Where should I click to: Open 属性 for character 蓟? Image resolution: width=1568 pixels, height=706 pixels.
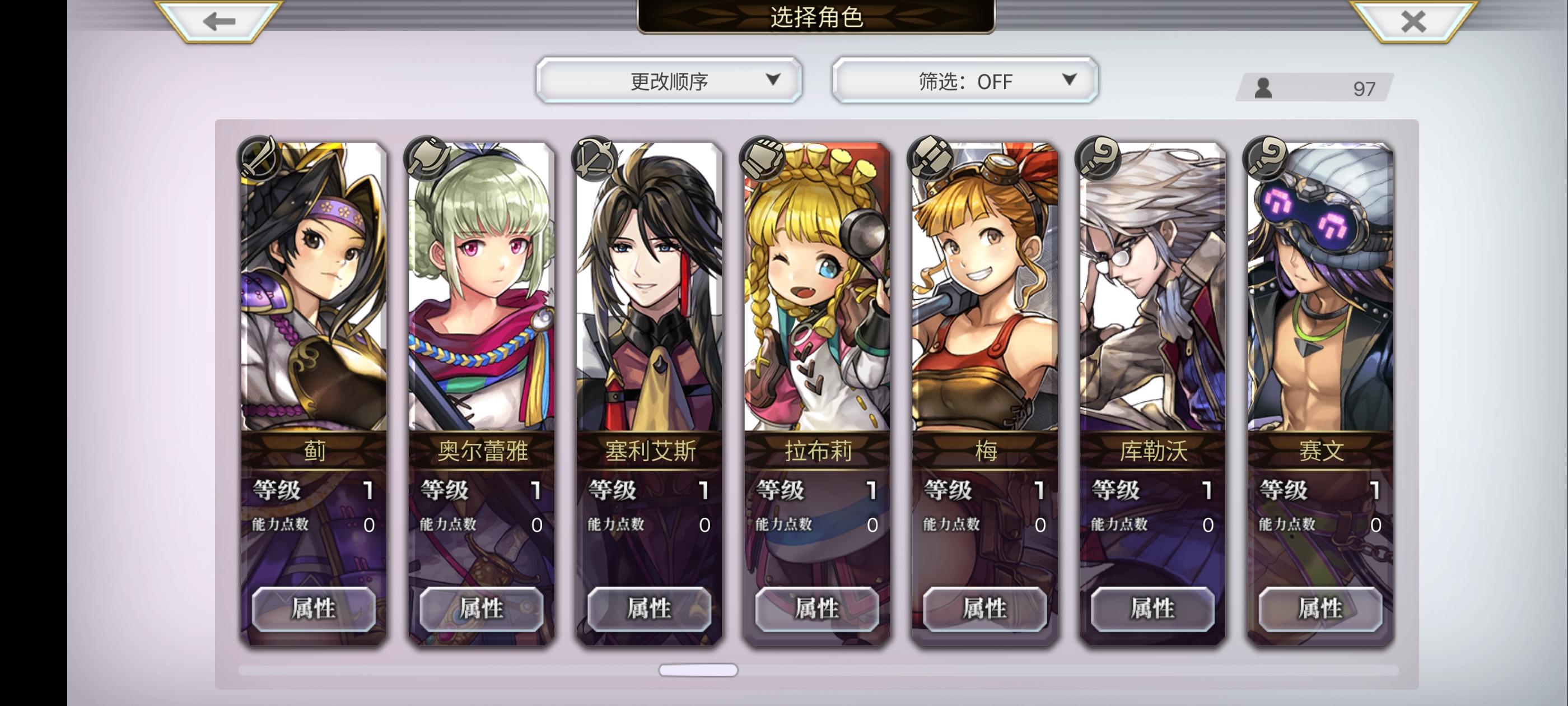314,609
